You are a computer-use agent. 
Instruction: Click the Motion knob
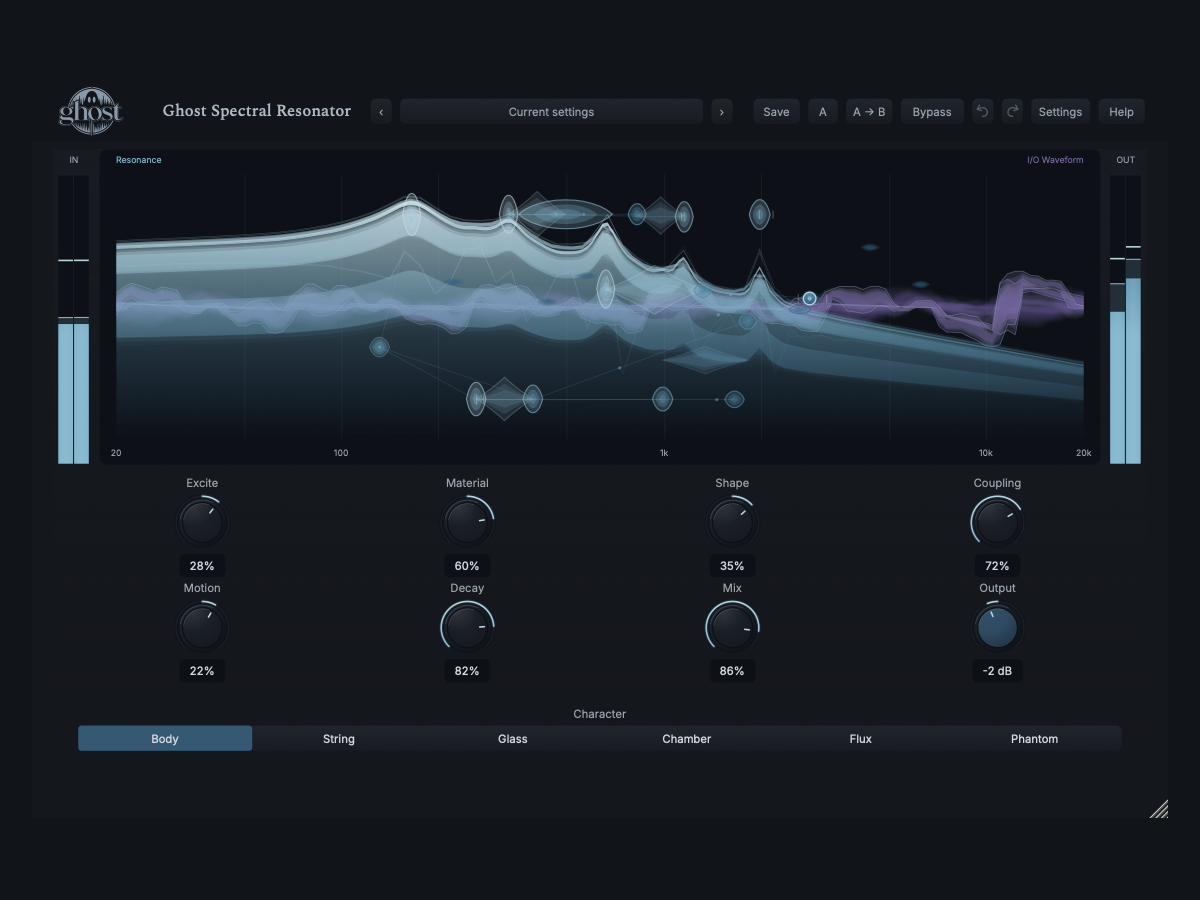[x=202, y=627]
